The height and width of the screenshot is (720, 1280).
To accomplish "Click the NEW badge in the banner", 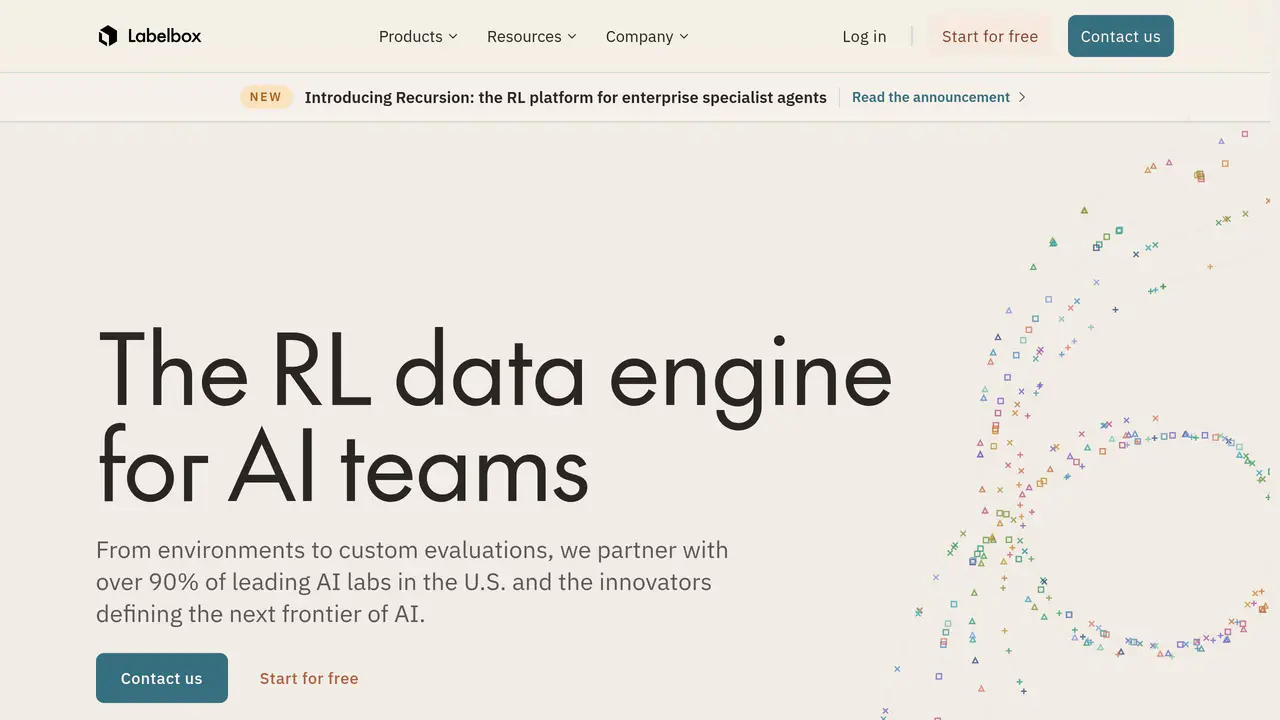I will [x=265, y=97].
